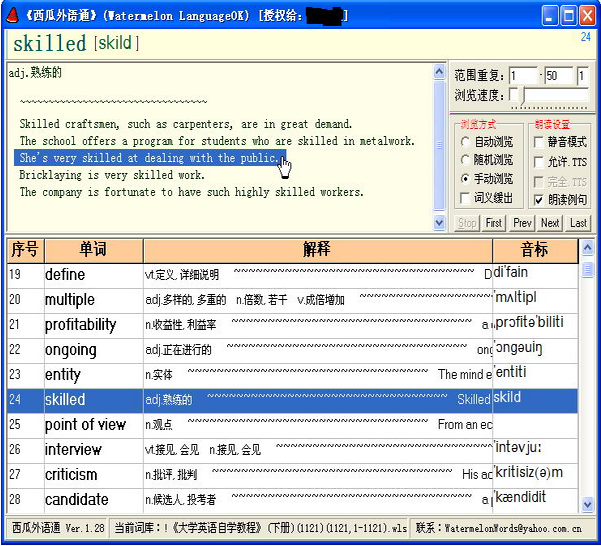Select the 自动浏览 radio button

(x=466, y=143)
